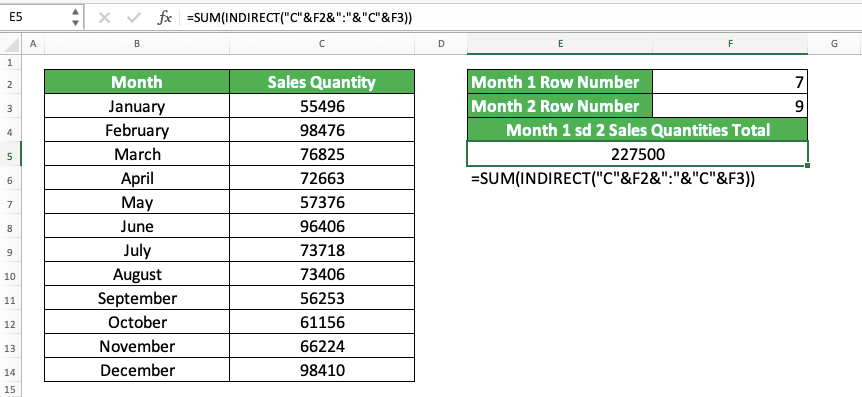Click sales value 55496
Image resolution: width=862 pixels, height=397 pixels.
pyautogui.click(x=322, y=106)
